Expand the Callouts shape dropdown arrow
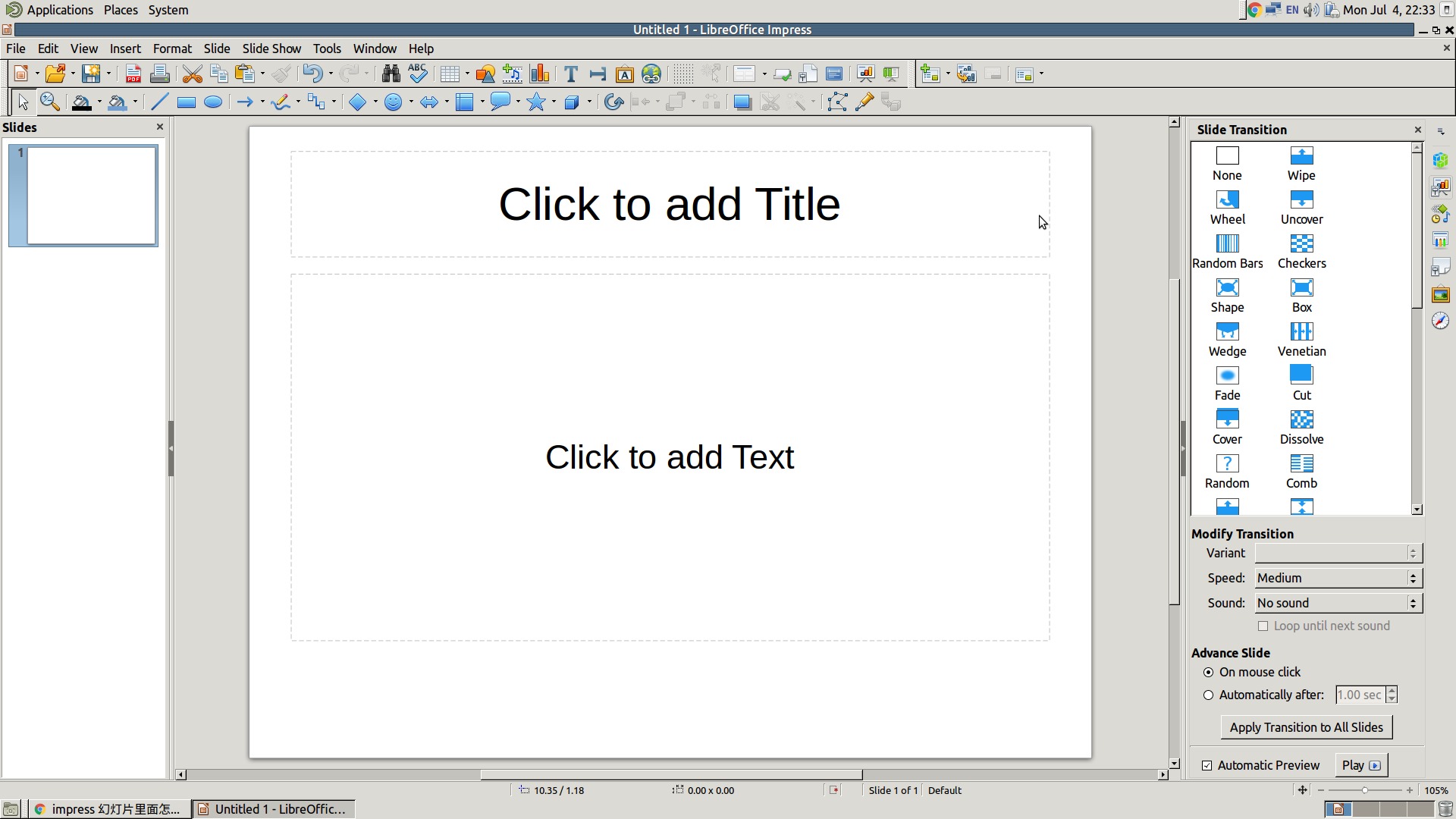 [x=519, y=102]
